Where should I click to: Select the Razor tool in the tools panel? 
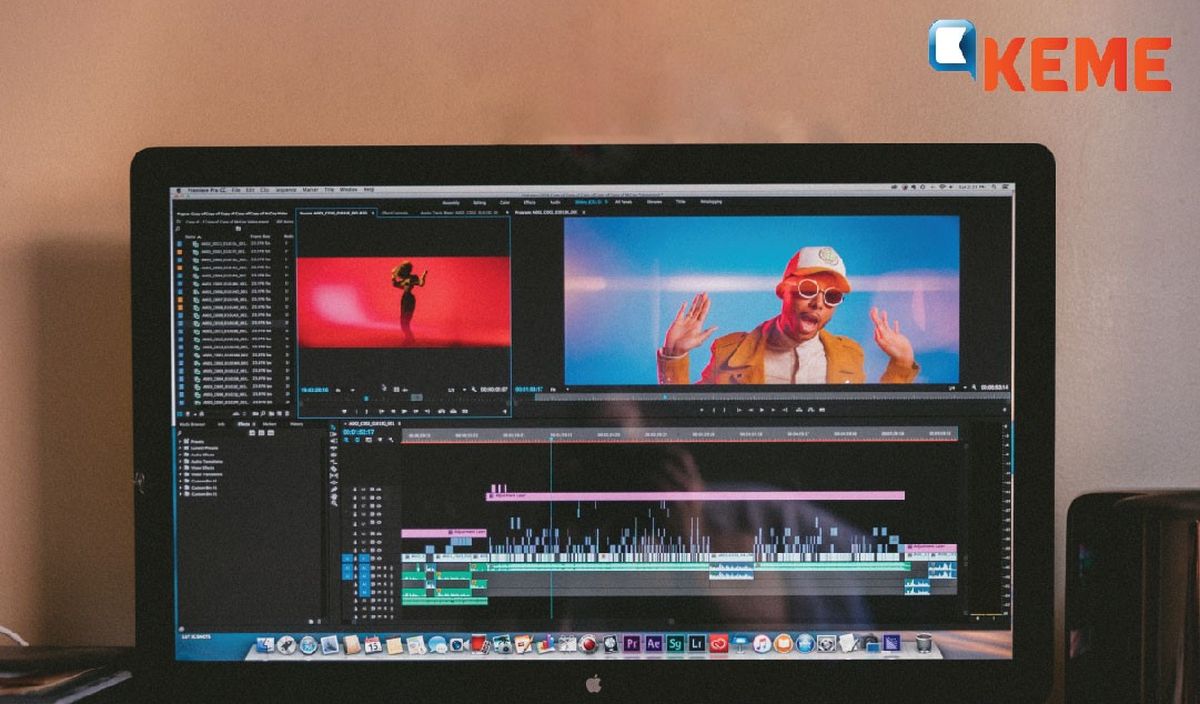333,469
